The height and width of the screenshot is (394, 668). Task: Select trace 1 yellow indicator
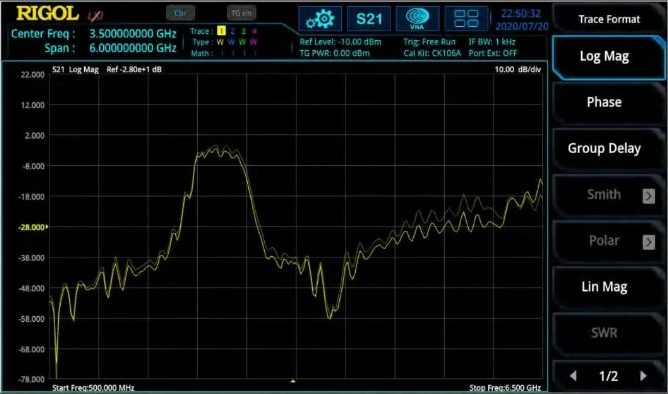[x=221, y=31]
